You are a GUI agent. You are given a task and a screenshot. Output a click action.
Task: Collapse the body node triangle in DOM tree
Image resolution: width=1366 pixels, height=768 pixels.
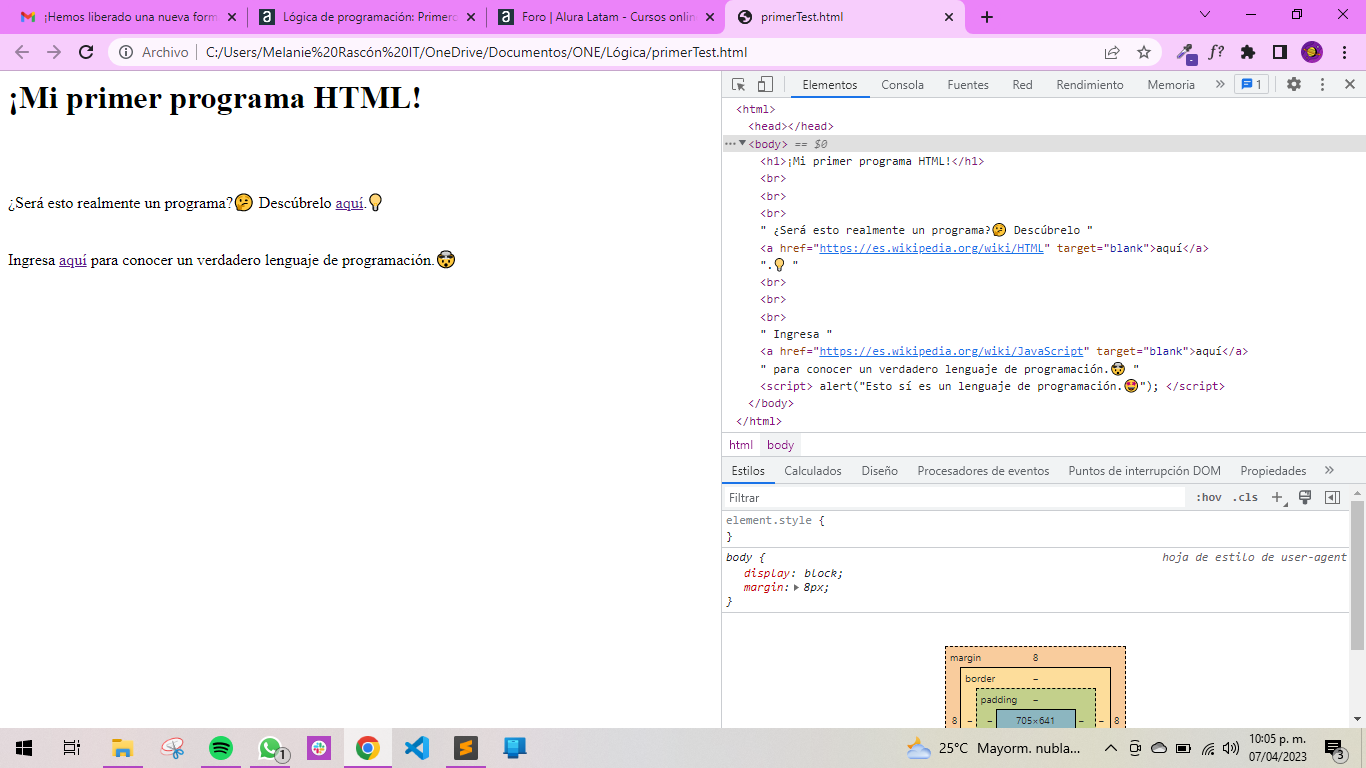point(742,143)
